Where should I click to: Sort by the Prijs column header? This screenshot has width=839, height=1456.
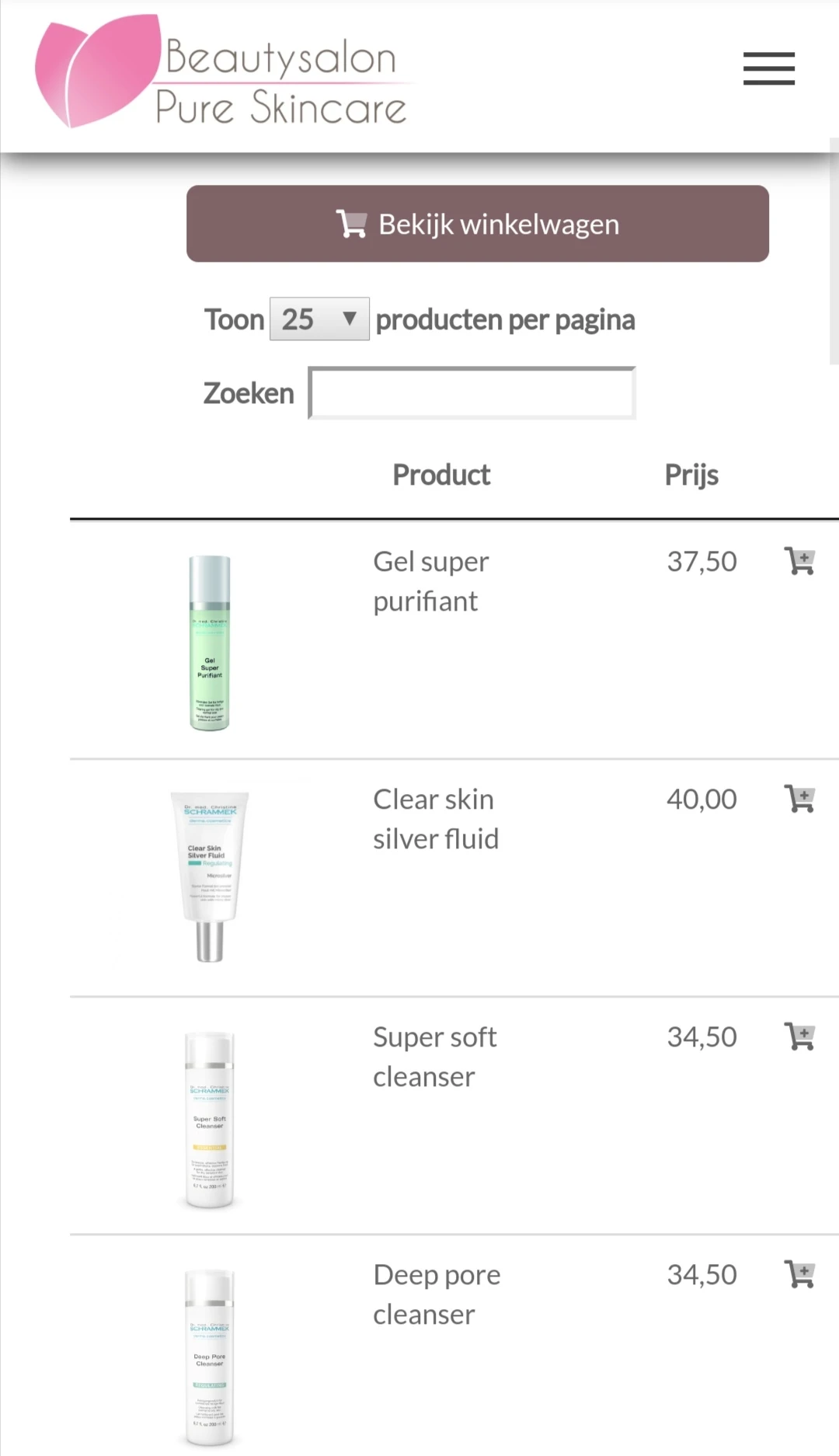[x=691, y=475]
